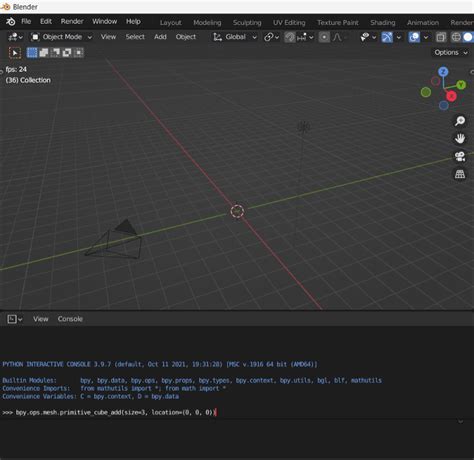Viewport: 474px width, 460px height.
Task: Set selection mode to invert selection
Action: pyautogui.click(x=67, y=52)
